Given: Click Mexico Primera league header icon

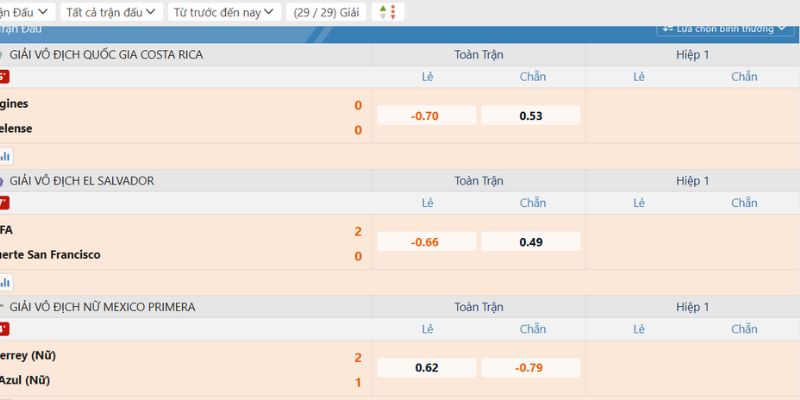Looking at the screenshot, I should point(3,307).
